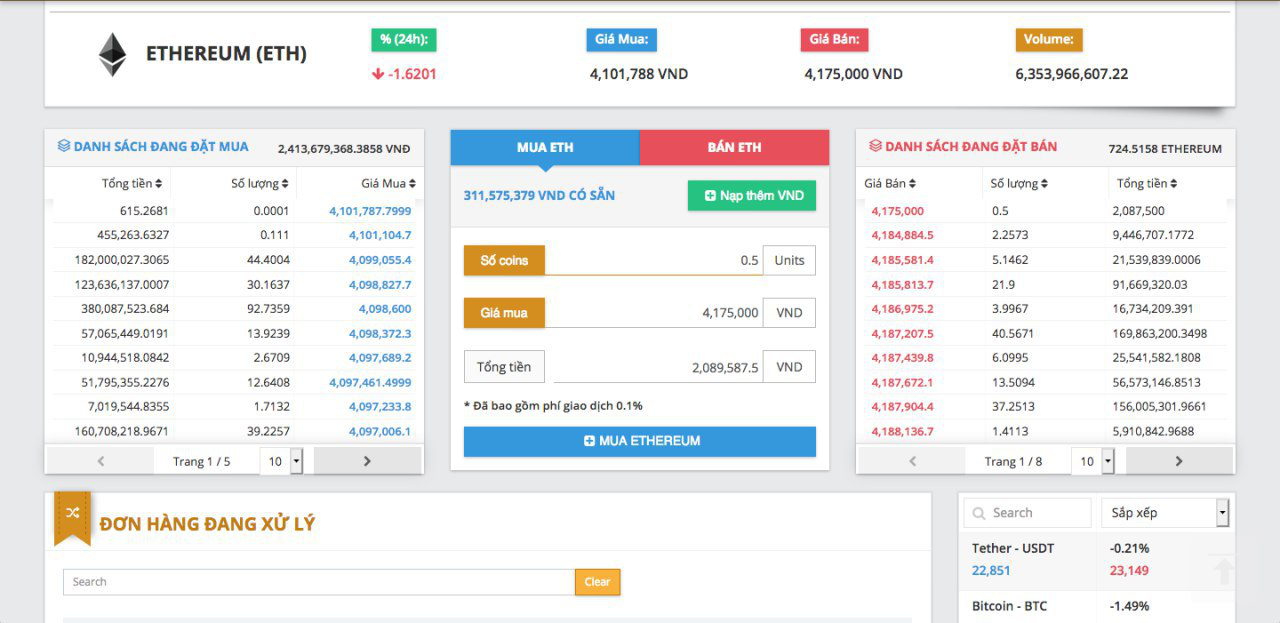Click the Ethereum logo icon
The height and width of the screenshot is (623, 1280).
(112, 55)
